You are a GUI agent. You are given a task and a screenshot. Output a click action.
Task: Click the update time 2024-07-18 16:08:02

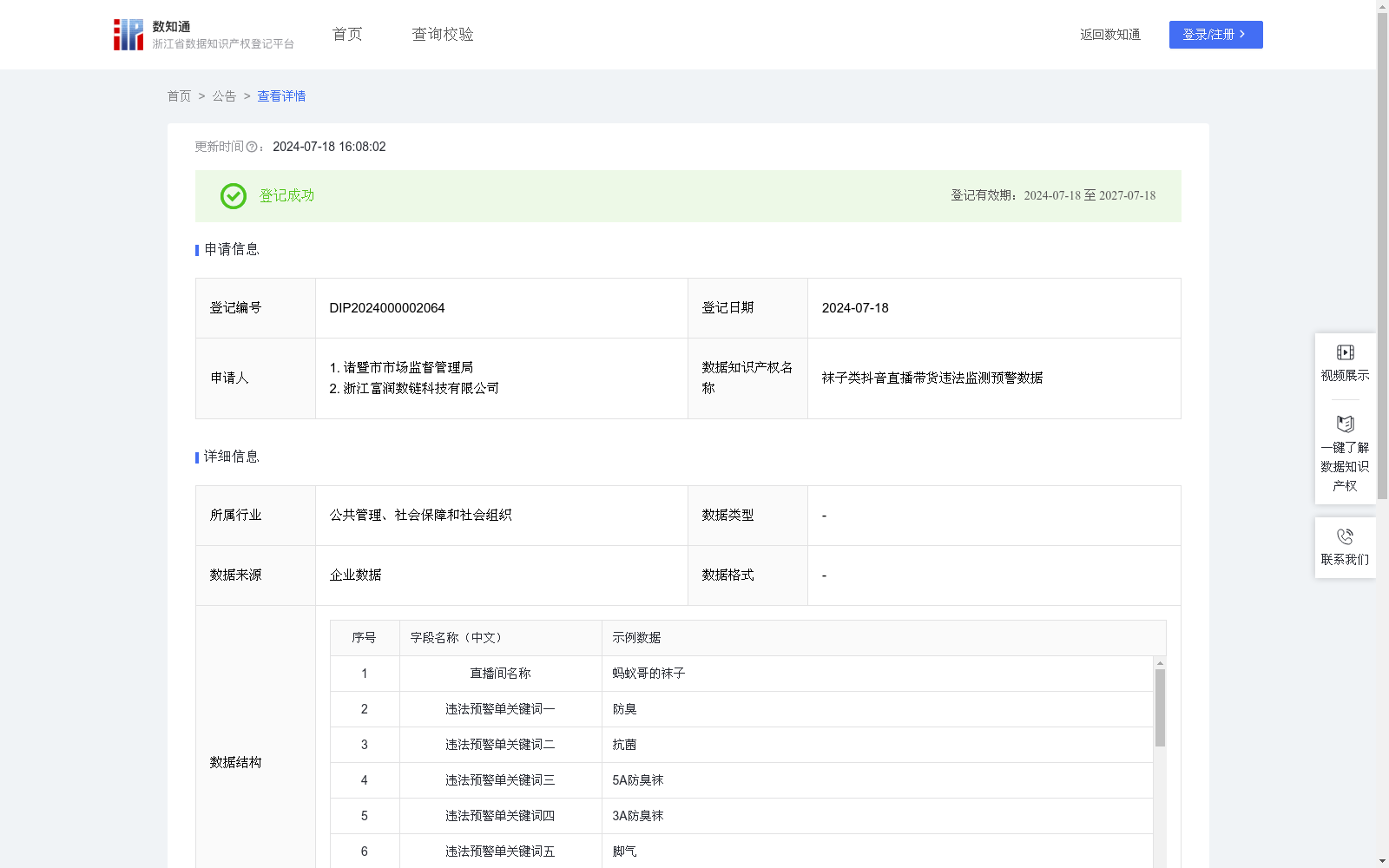(x=329, y=148)
